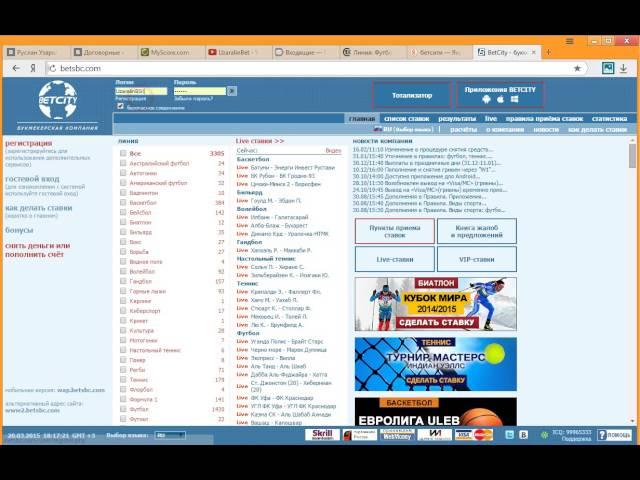This screenshot has height=480, width=640.
Task: Click the teal extension icon beside downloads
Action: click(608, 68)
